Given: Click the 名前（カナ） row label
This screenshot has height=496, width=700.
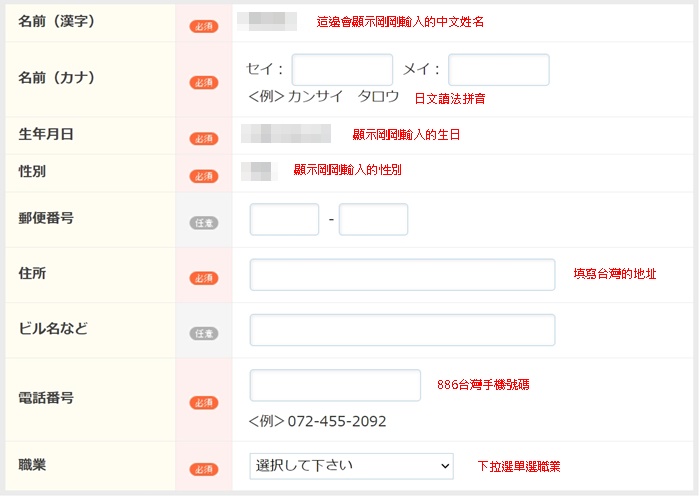Looking at the screenshot, I should 57,77.
